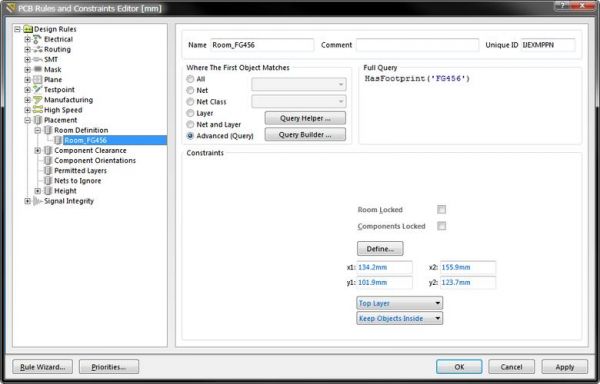Click the y2 coordinate field

pyautogui.click(x=468, y=282)
